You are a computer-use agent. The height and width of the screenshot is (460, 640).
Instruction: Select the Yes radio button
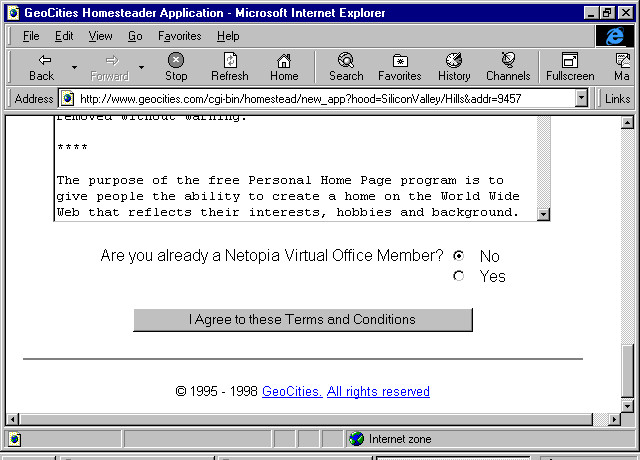[x=458, y=276]
